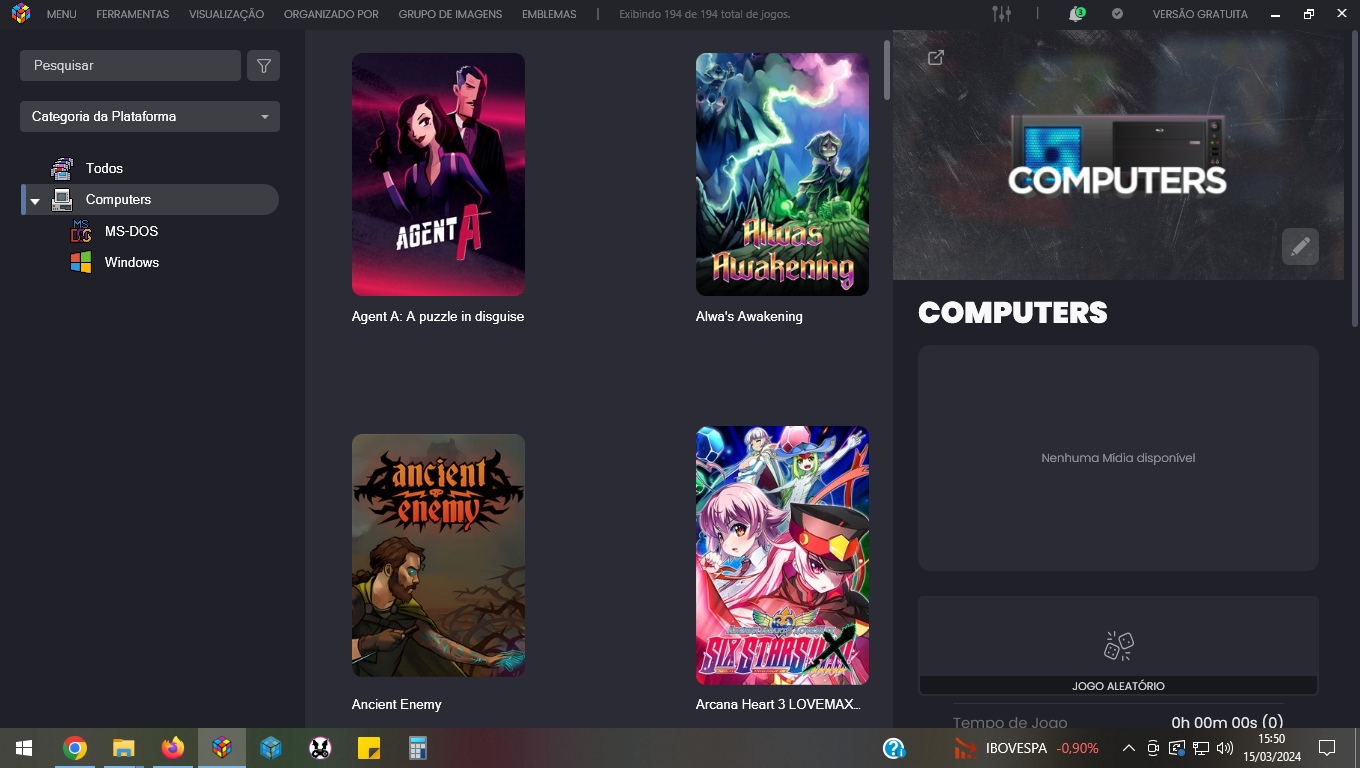Open the MENU menu

(x=61, y=14)
